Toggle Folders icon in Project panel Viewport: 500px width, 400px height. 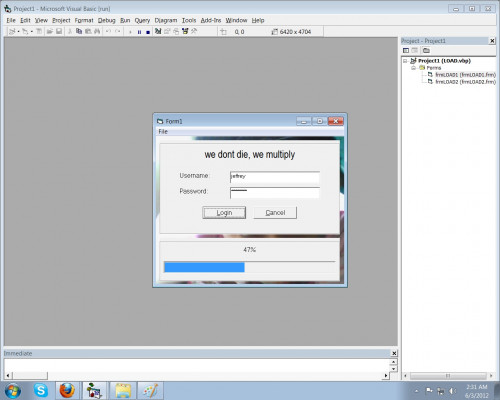coord(426,50)
